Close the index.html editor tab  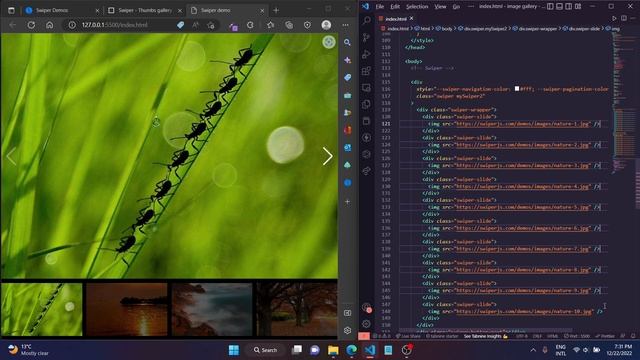click(411, 18)
